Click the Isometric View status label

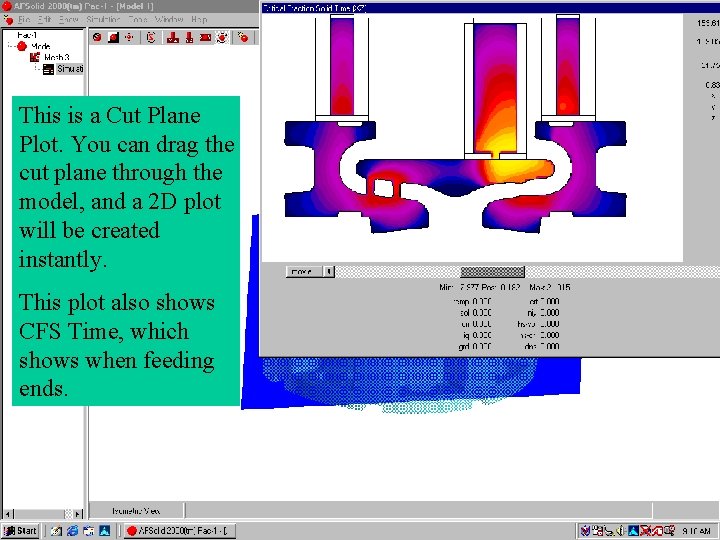136,511
